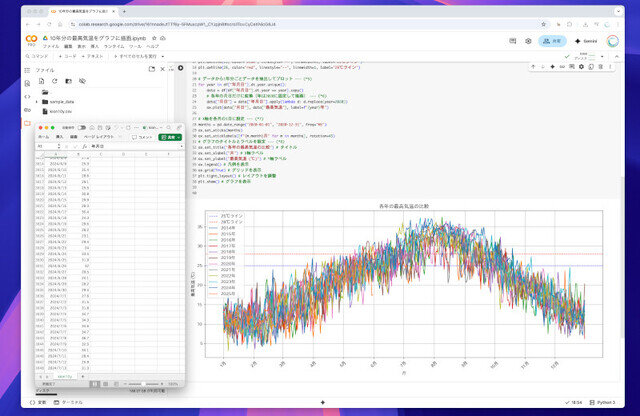Click the green Excel 共有 share button
640x416 pixels.
pyautogui.click(x=170, y=137)
